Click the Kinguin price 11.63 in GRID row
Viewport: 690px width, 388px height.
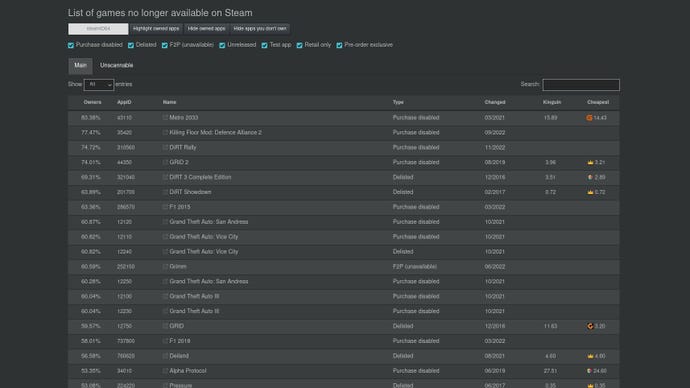(551, 326)
